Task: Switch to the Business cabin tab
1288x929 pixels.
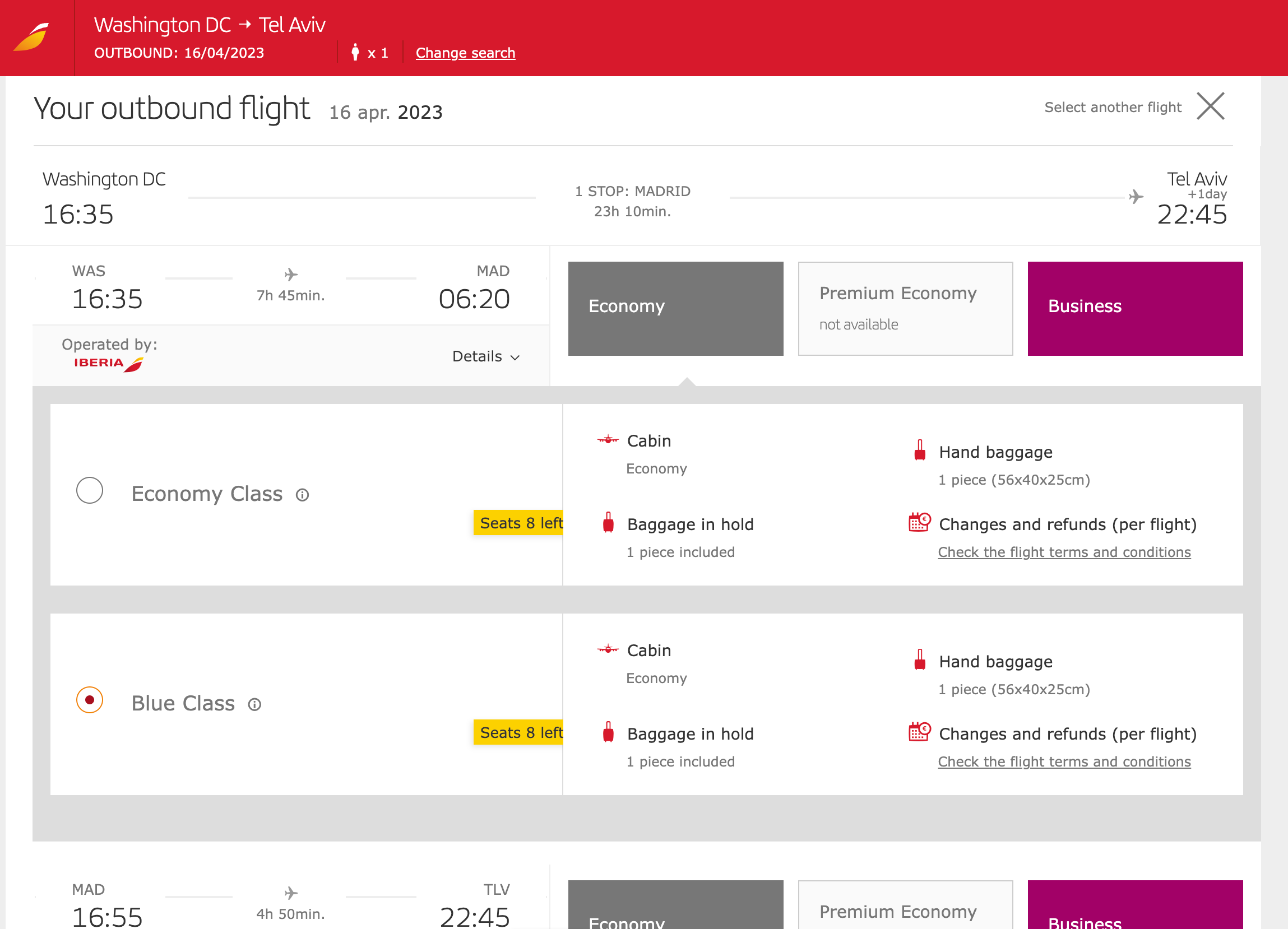Action: 1135,308
